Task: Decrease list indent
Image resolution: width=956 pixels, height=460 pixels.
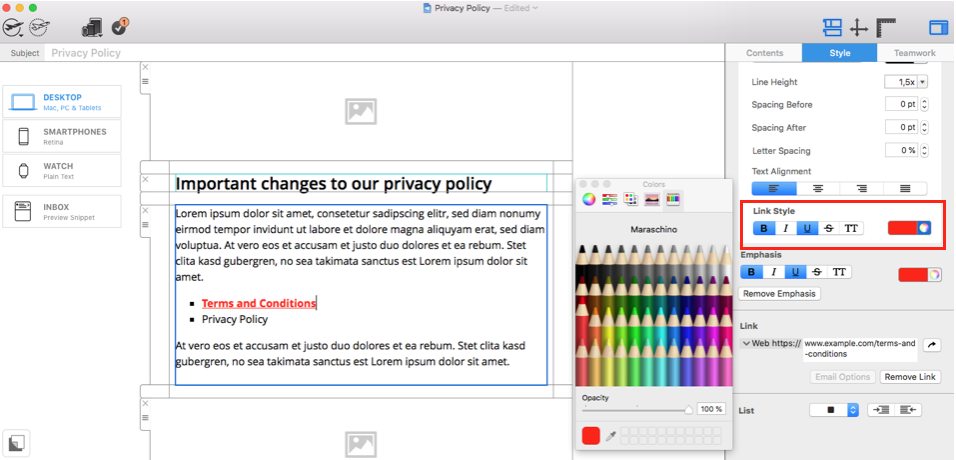Action: [908, 410]
